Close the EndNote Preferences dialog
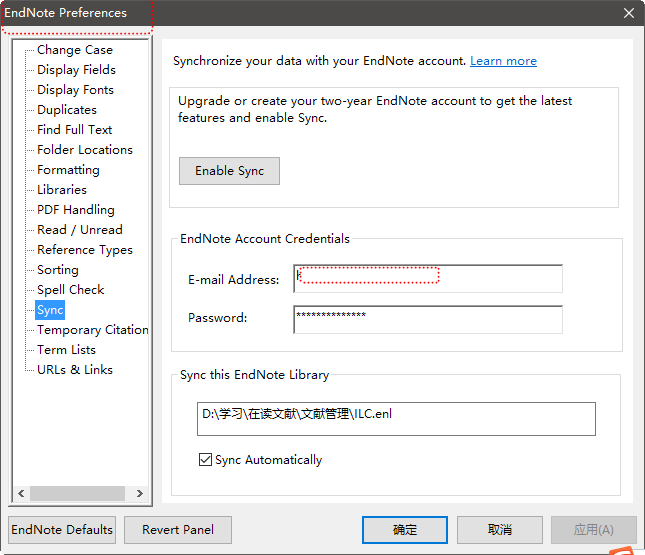This screenshot has height=555, width=645. point(629,13)
